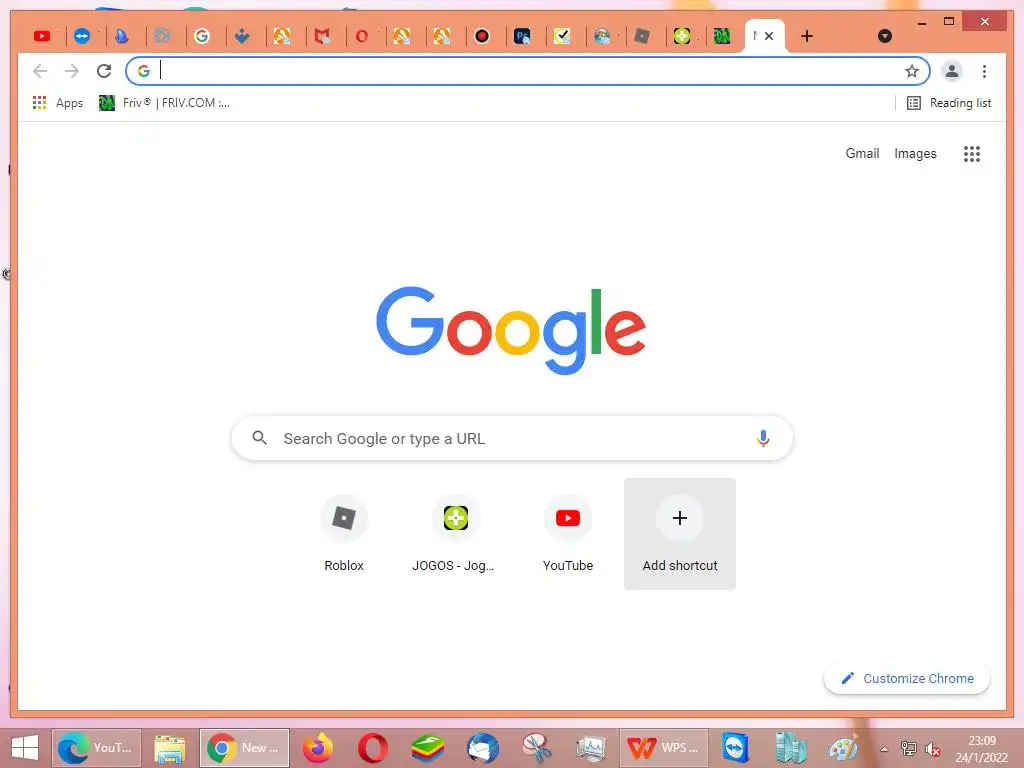Close the current New Tab
Image resolution: width=1024 pixels, height=768 pixels.
pos(769,37)
